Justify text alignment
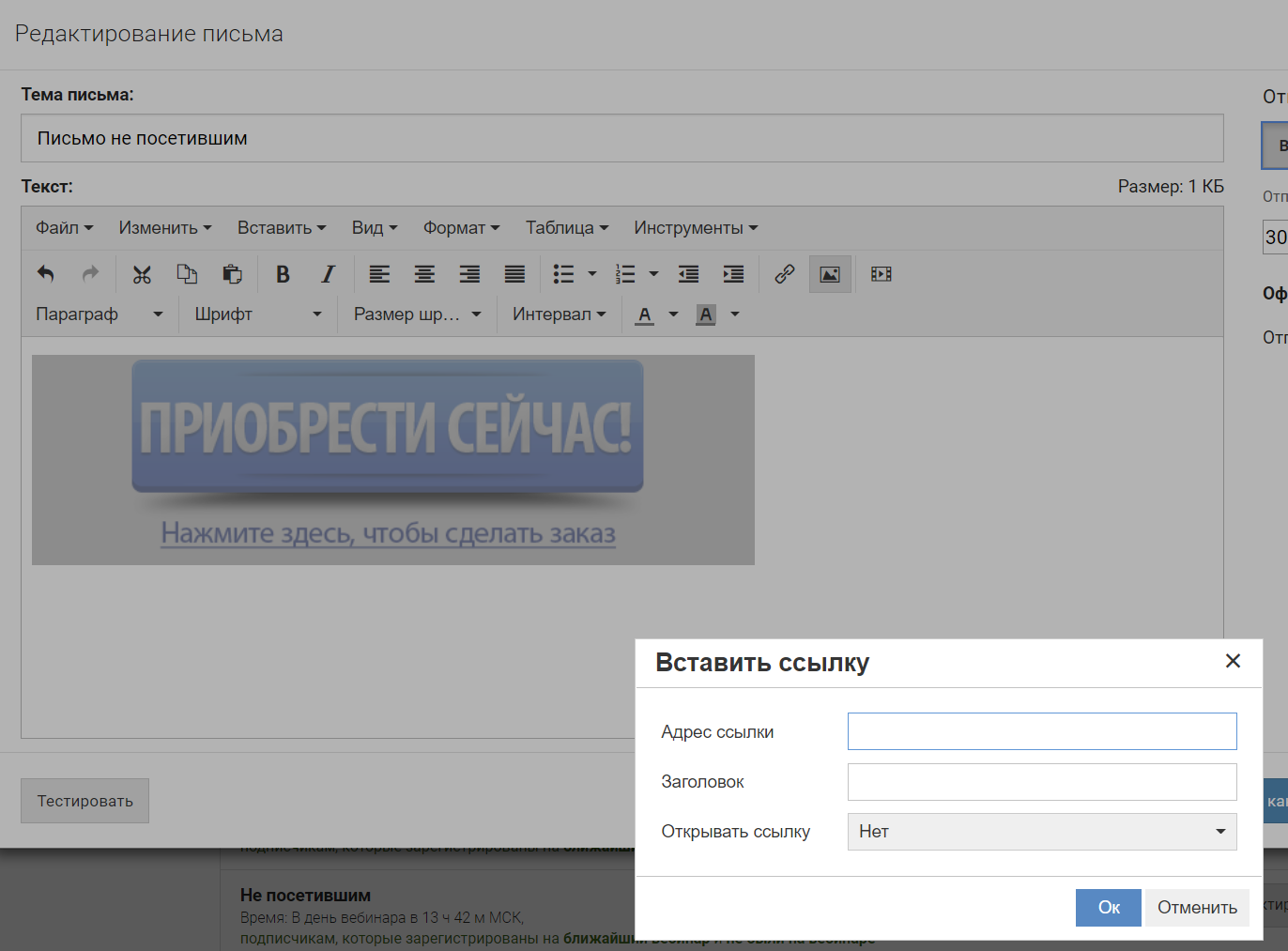This screenshot has height=951, width=1288. [x=514, y=274]
